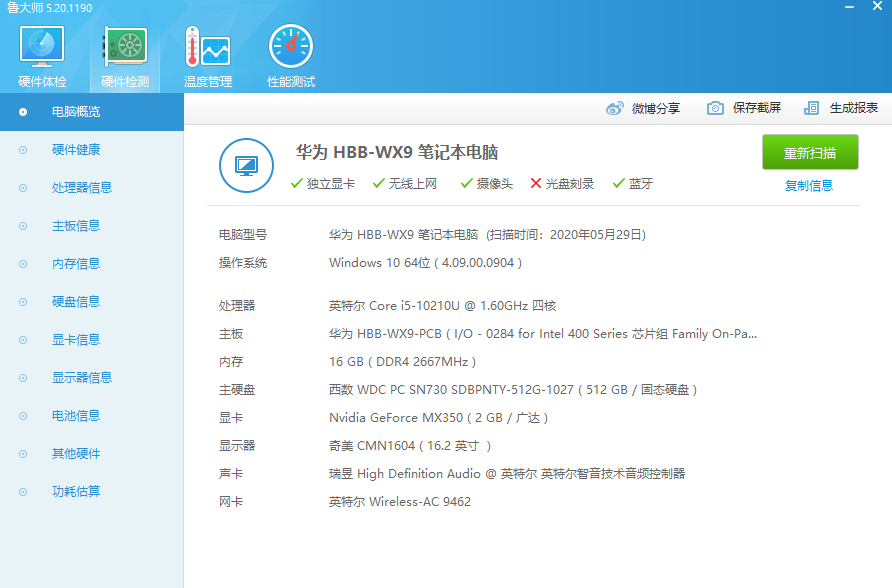
Task: Click the red X beside 光盘刻录
Action: click(536, 183)
